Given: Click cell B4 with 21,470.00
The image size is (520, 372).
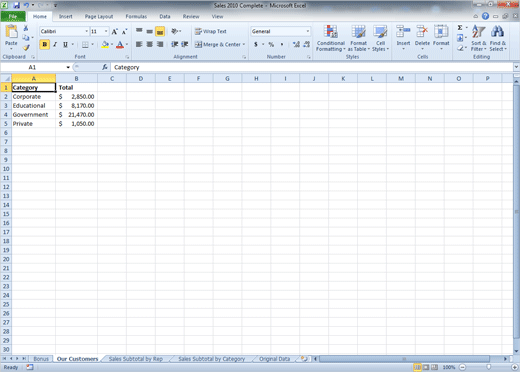Looking at the screenshot, I should [76, 115].
